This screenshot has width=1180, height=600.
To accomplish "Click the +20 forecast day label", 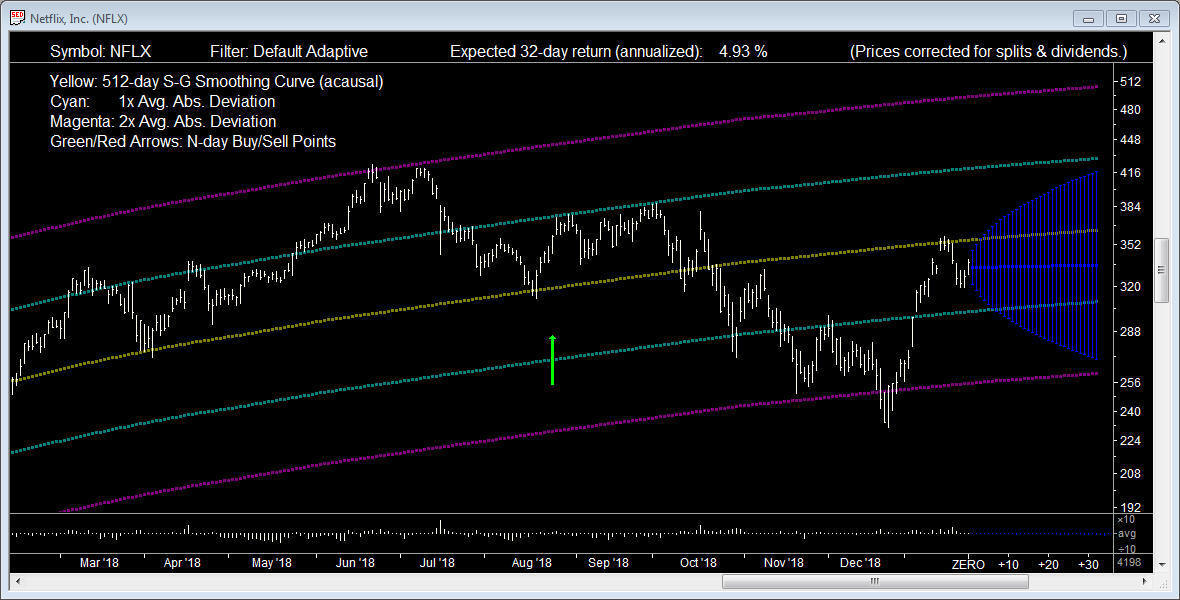I will pyautogui.click(x=1048, y=565).
